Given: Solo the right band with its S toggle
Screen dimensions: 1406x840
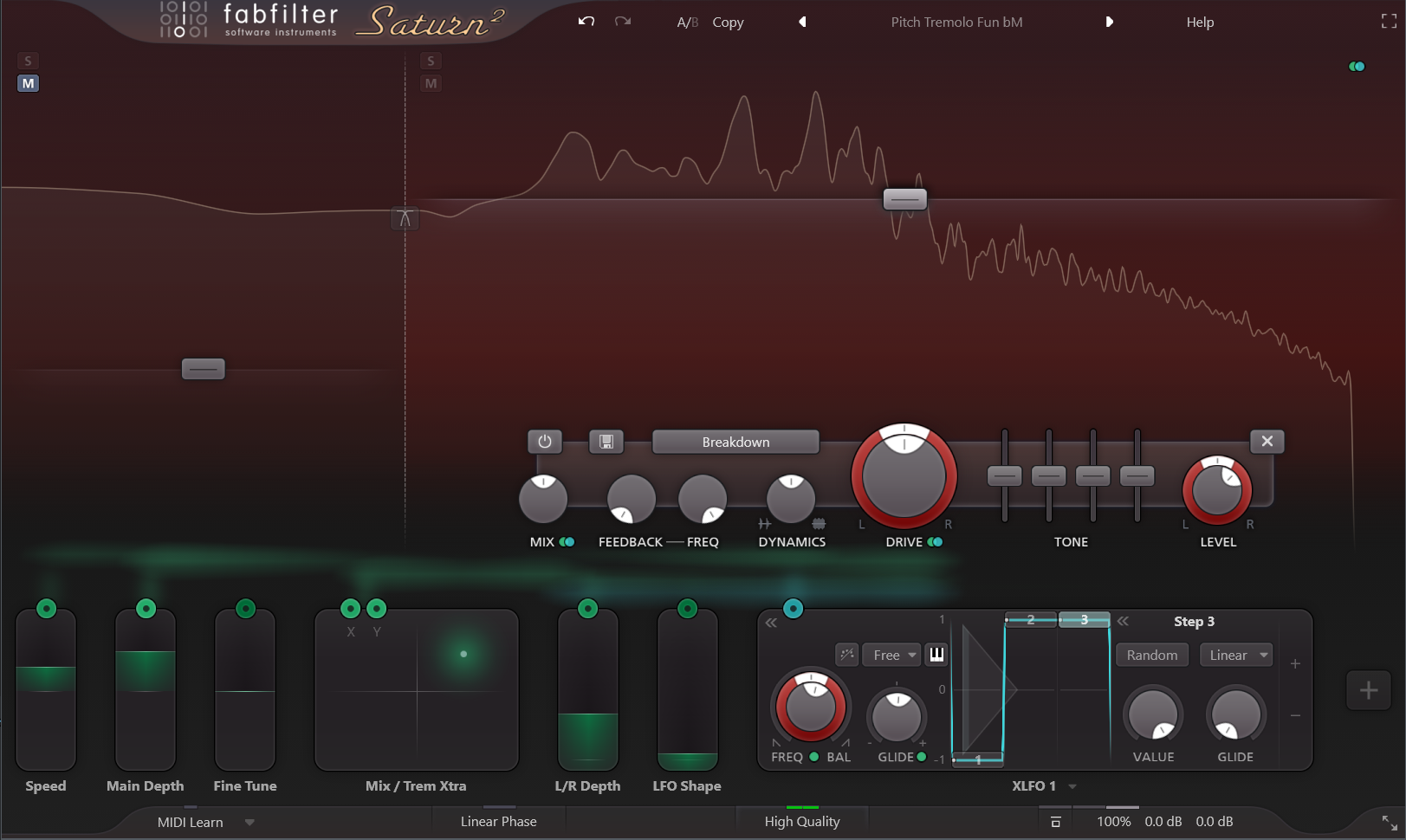Looking at the screenshot, I should pyautogui.click(x=431, y=61).
